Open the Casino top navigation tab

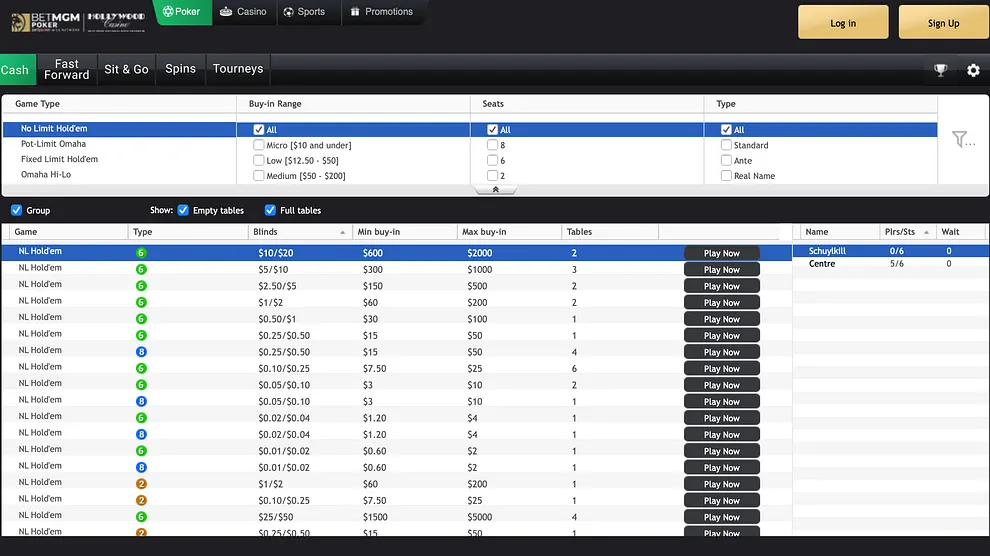pyautogui.click(x=244, y=12)
